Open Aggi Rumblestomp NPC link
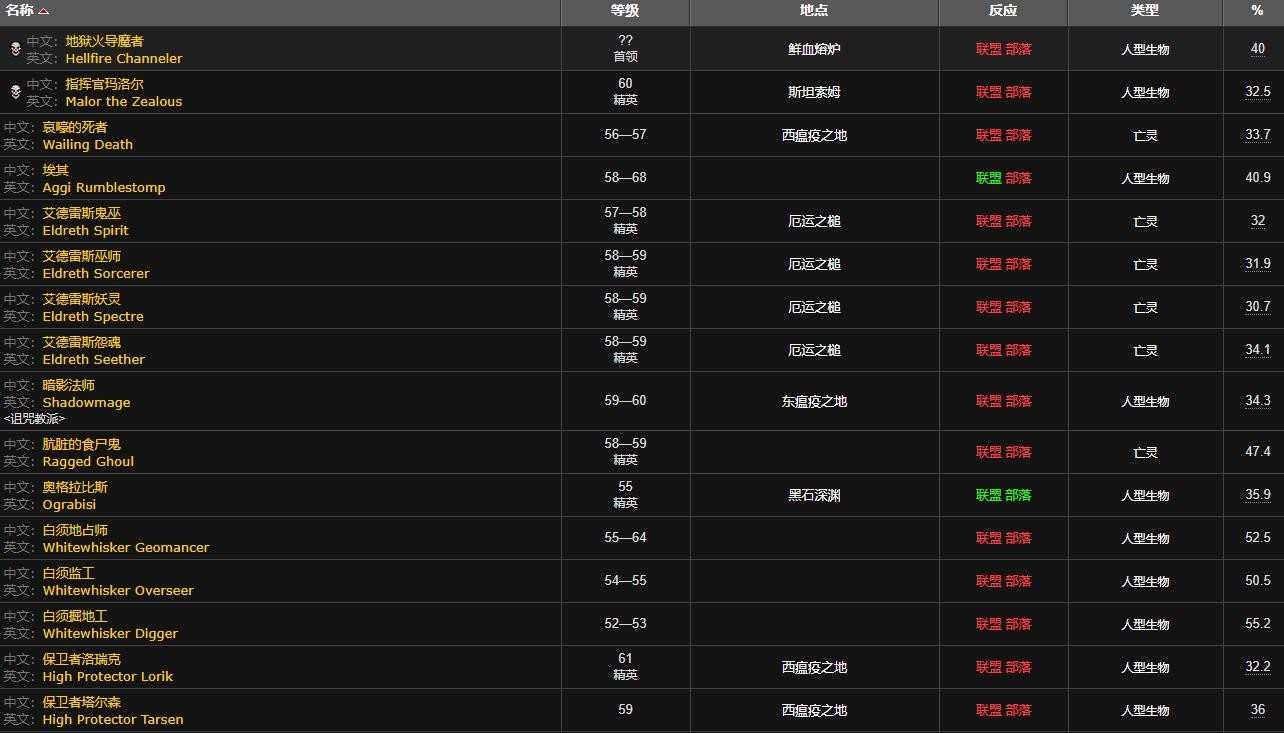The height and width of the screenshot is (733, 1284). pos(104,187)
